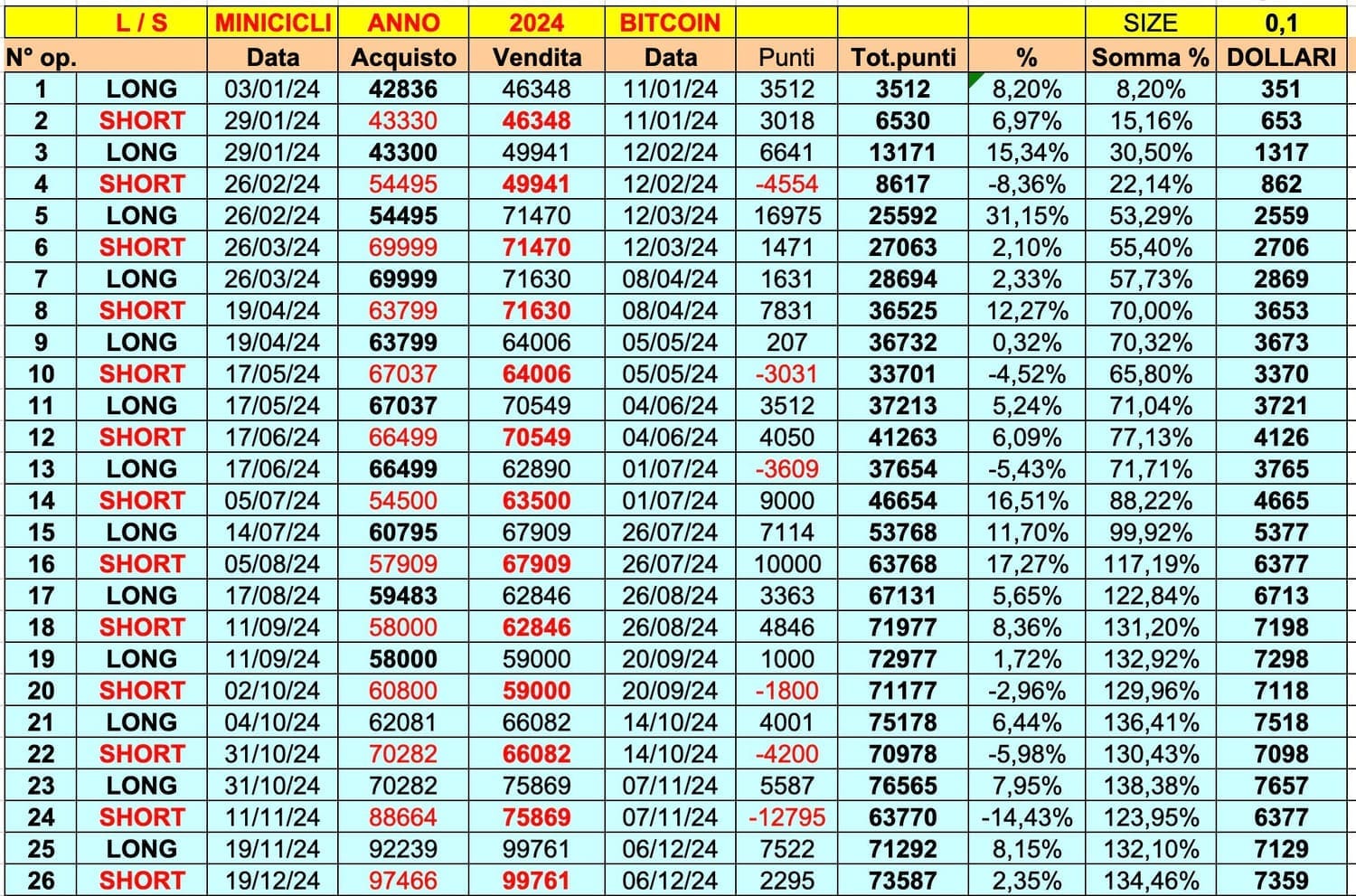Select the final dollar value 7359
Screen dimensions: 1356x896
[x=1282, y=880]
